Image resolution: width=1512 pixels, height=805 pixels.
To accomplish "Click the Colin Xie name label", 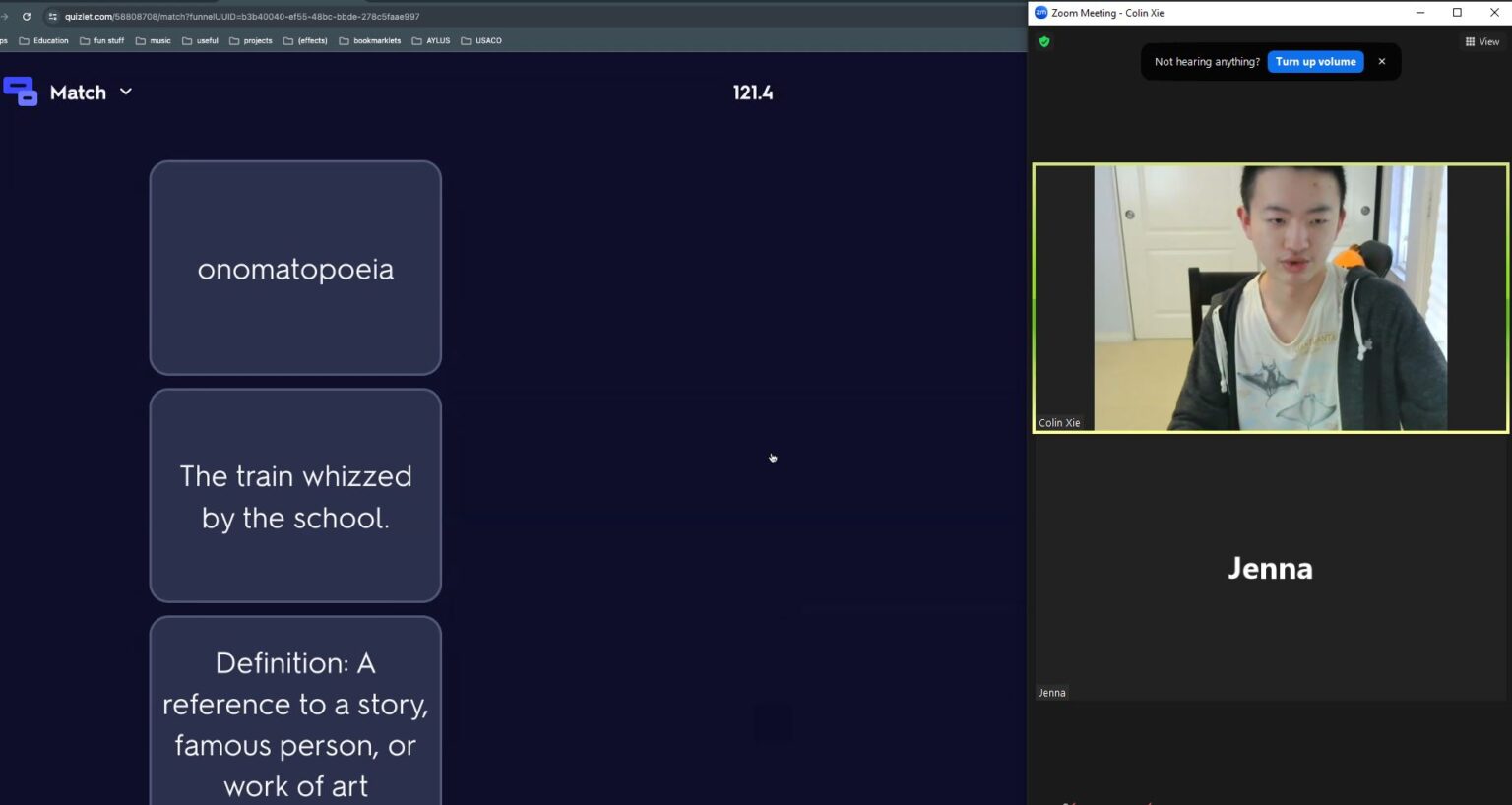I will [x=1059, y=423].
